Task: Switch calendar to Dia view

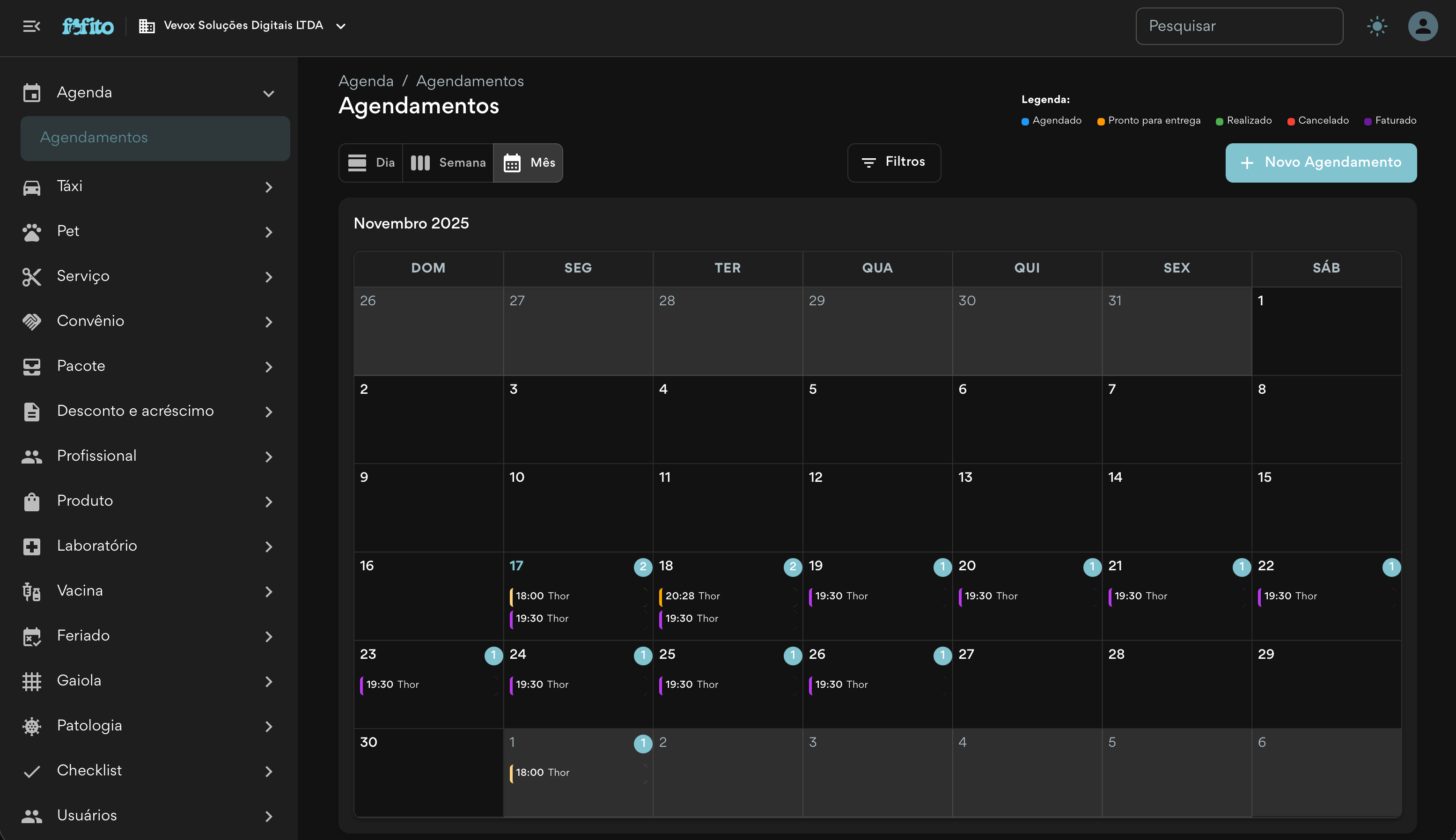Action: (x=372, y=162)
